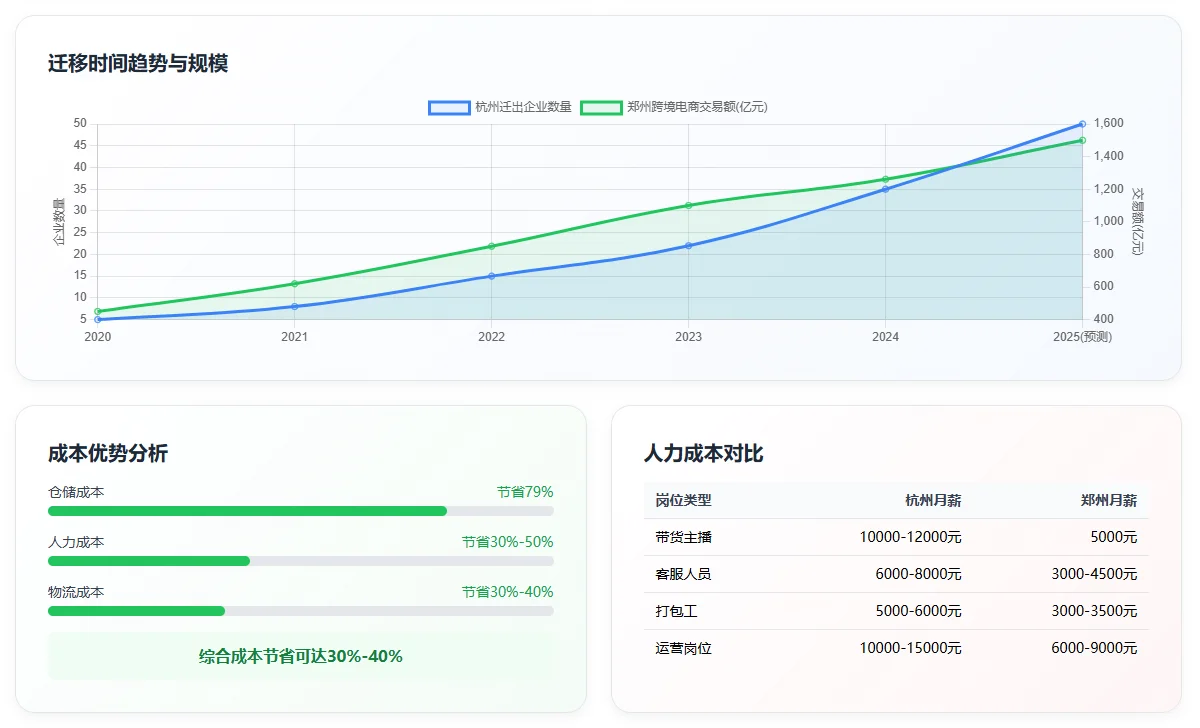
Task: Click the blue data point at 2022
Action: (x=491, y=276)
